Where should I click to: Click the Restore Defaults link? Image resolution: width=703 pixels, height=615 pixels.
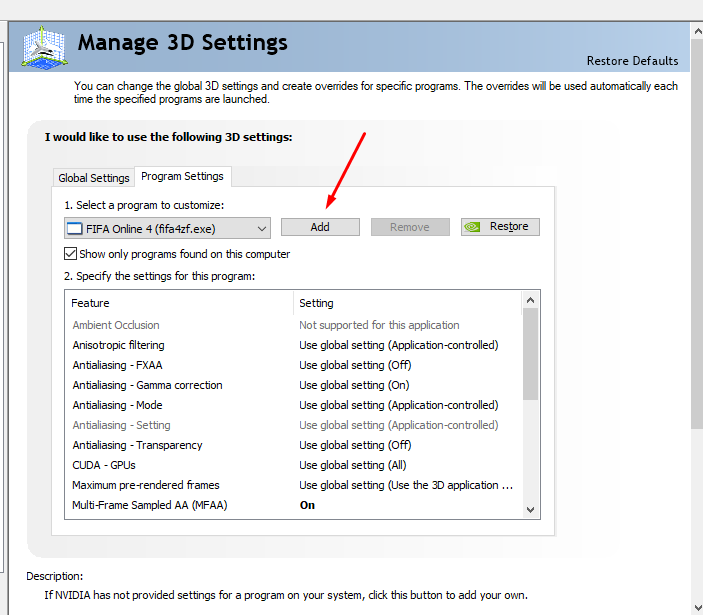[632, 61]
